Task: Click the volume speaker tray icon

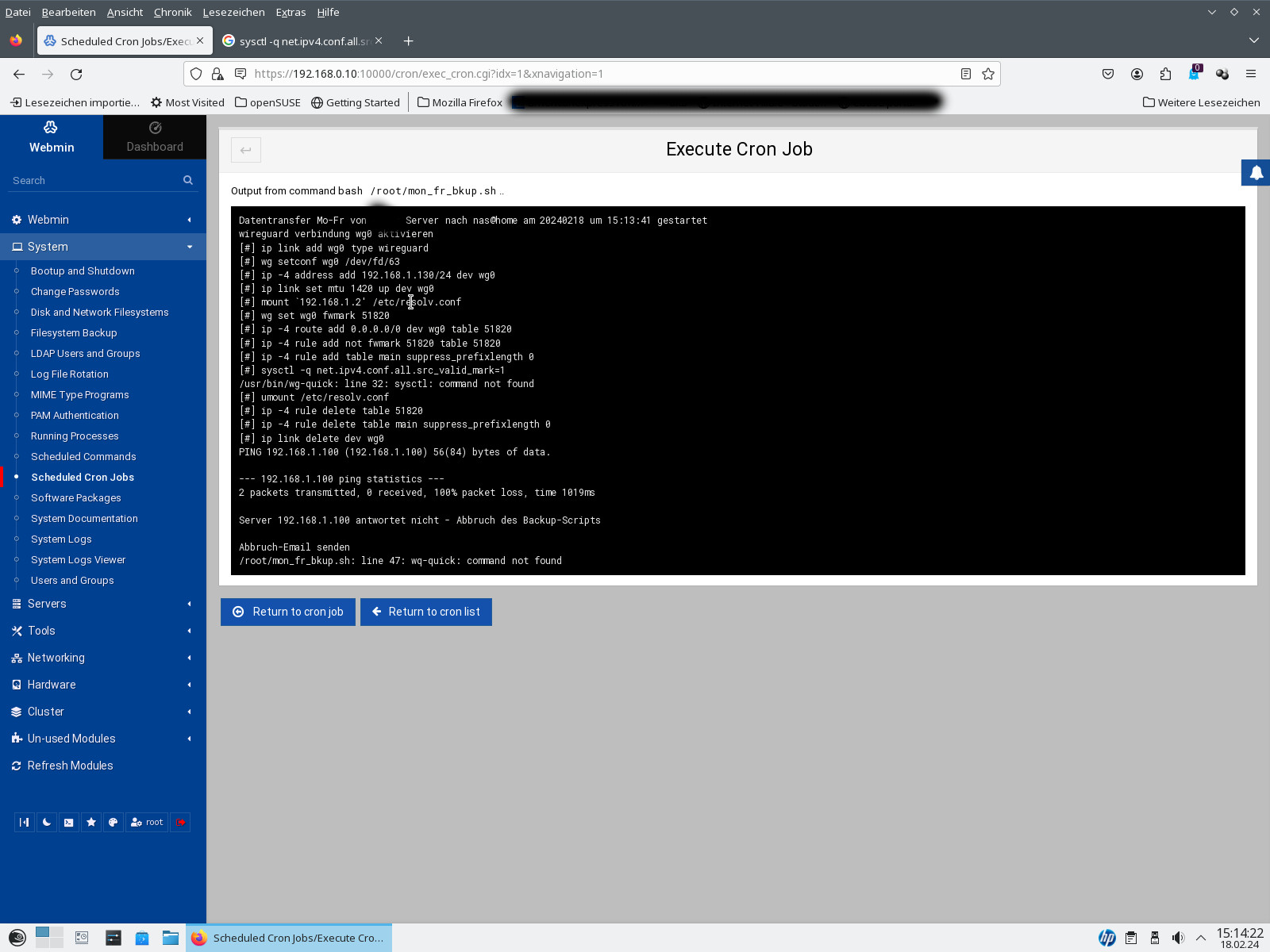Action: (1178, 938)
